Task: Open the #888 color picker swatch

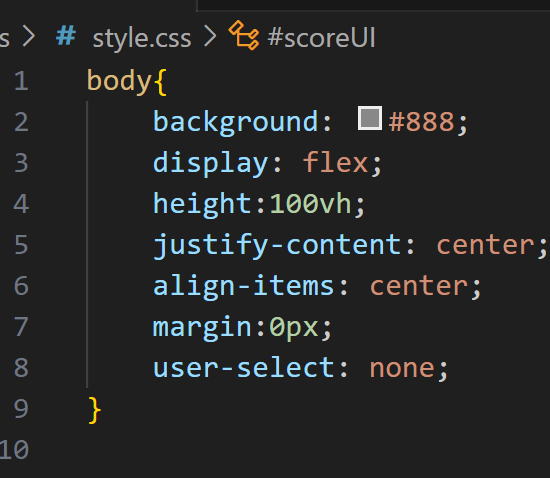Action: click(370, 118)
